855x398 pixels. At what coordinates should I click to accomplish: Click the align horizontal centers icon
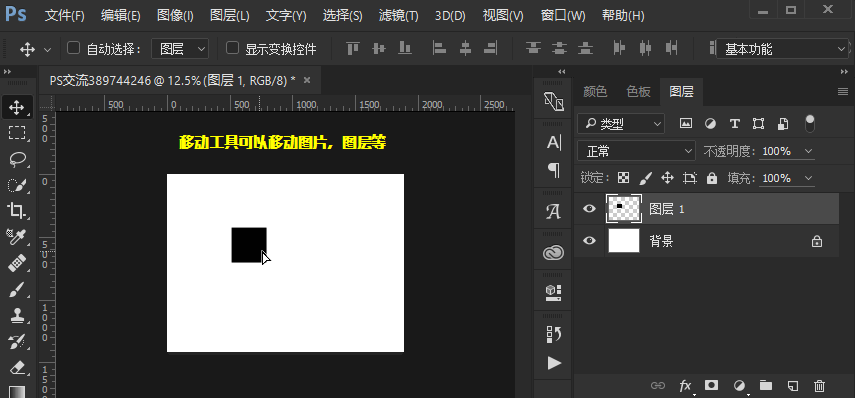pyautogui.click(x=465, y=49)
